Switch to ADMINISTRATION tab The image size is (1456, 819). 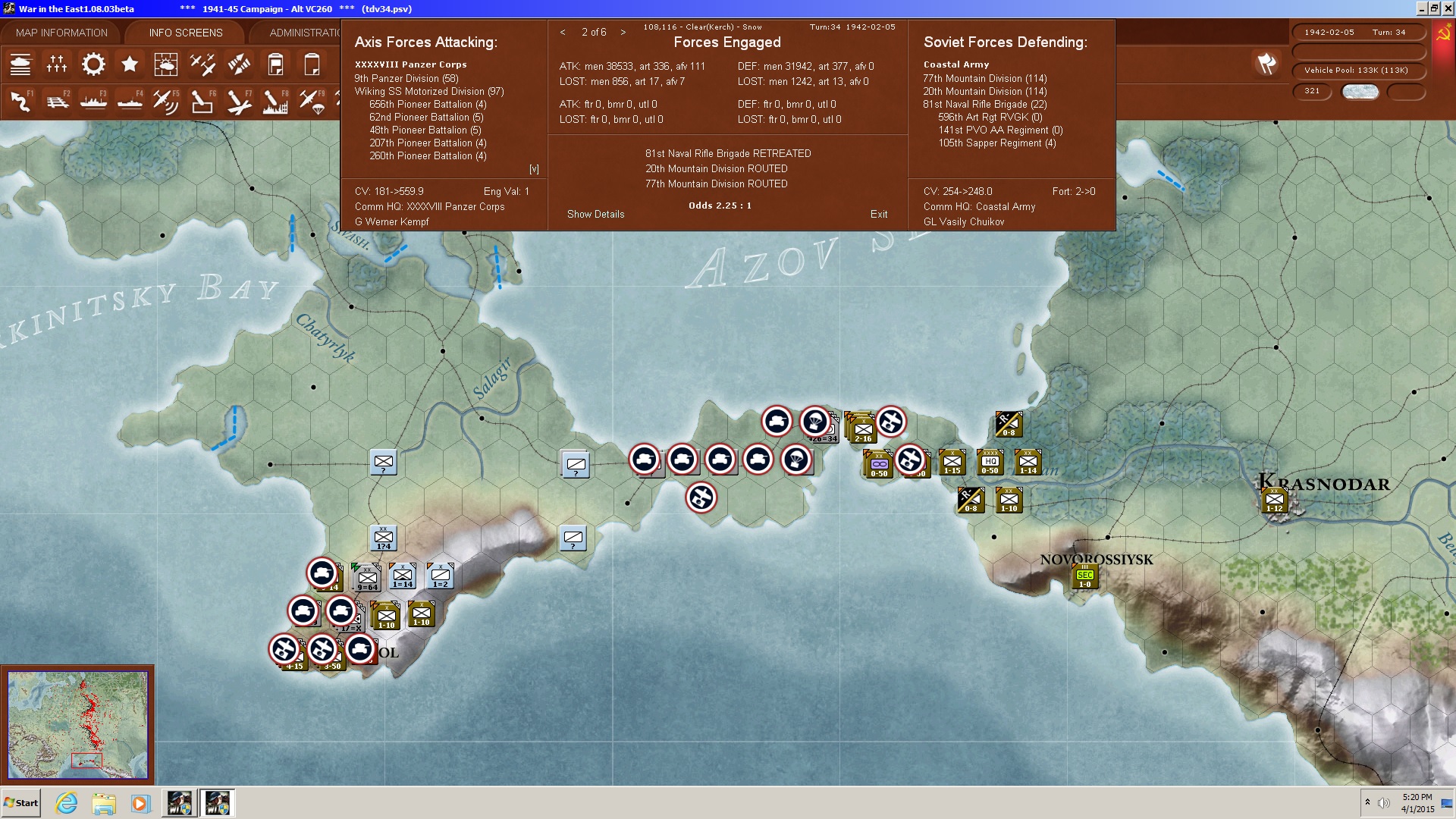point(303,33)
